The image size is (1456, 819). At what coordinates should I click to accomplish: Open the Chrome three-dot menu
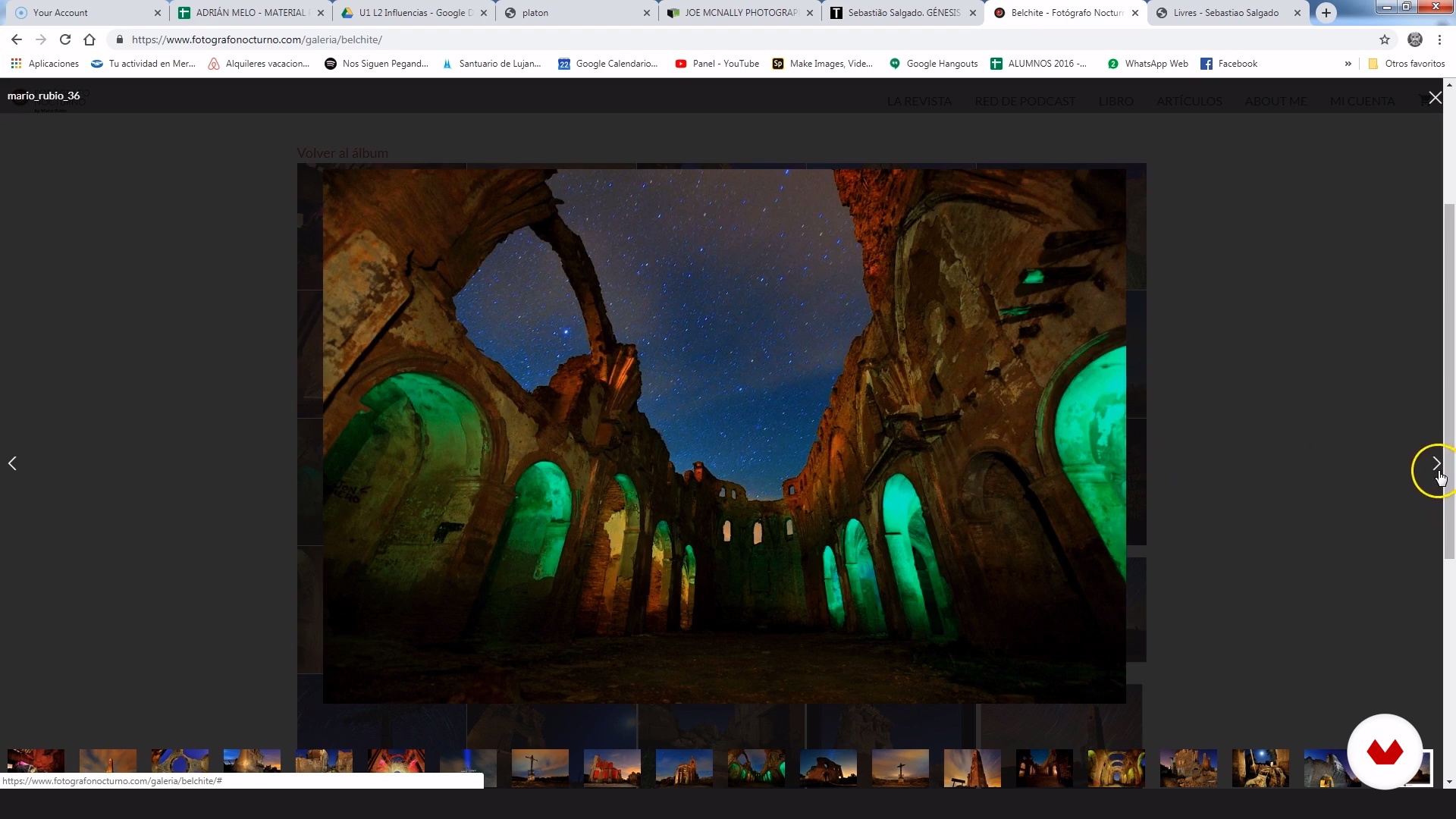click(x=1439, y=39)
